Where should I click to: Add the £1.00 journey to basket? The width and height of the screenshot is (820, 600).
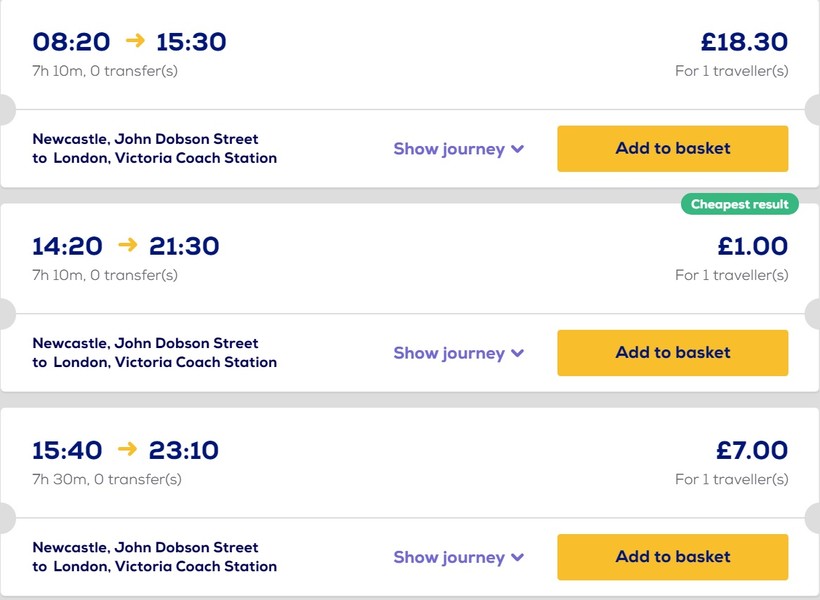tap(672, 353)
